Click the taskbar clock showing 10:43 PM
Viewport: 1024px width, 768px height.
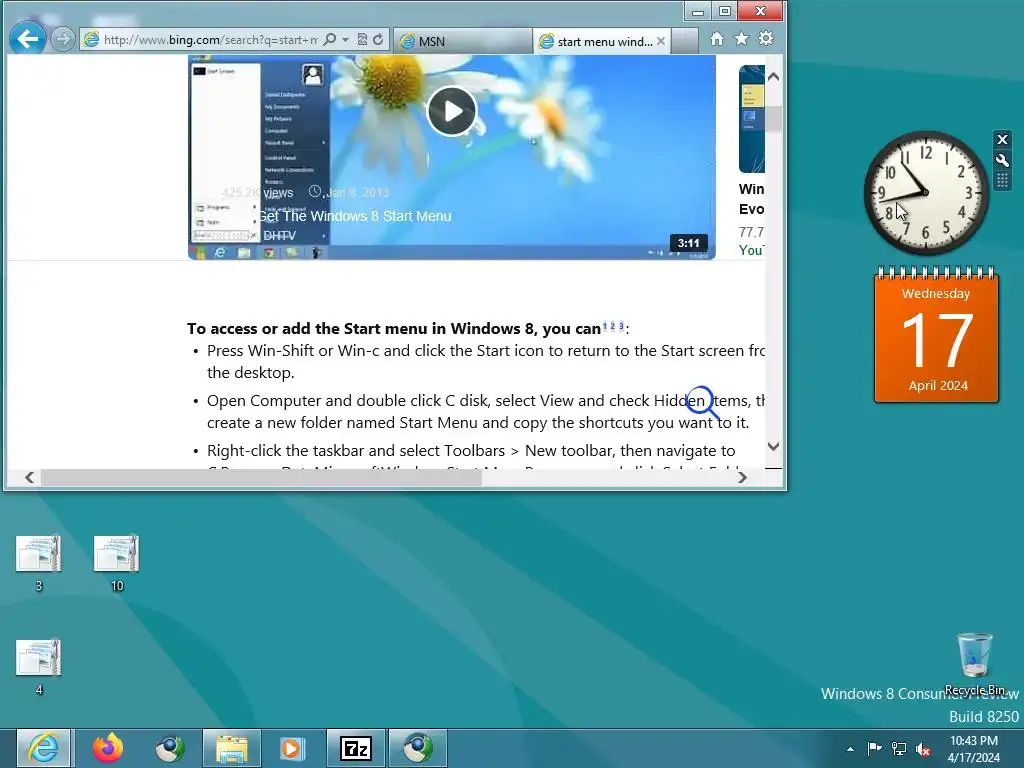coord(974,749)
